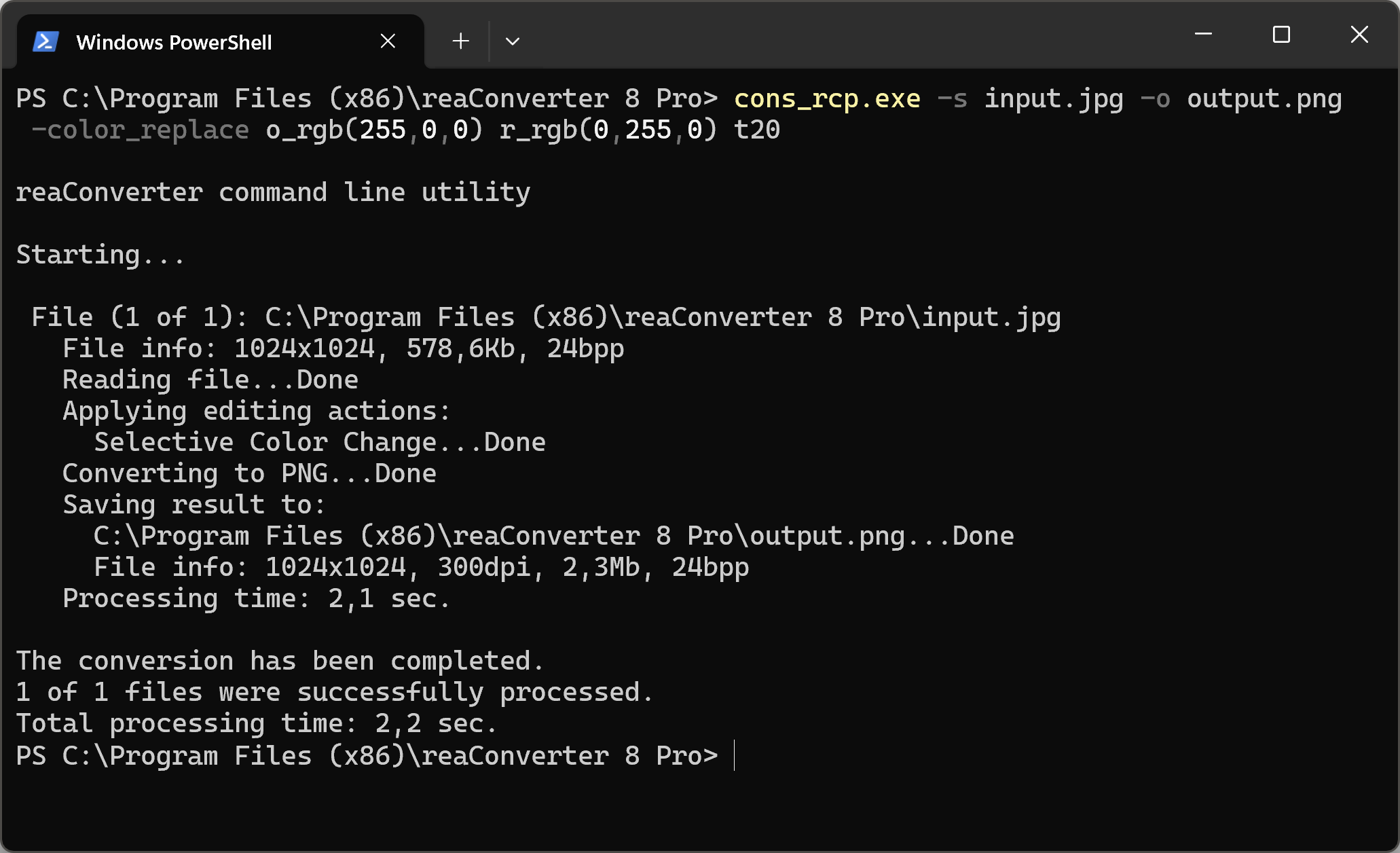Close the Windows PowerShell tab

click(x=388, y=41)
